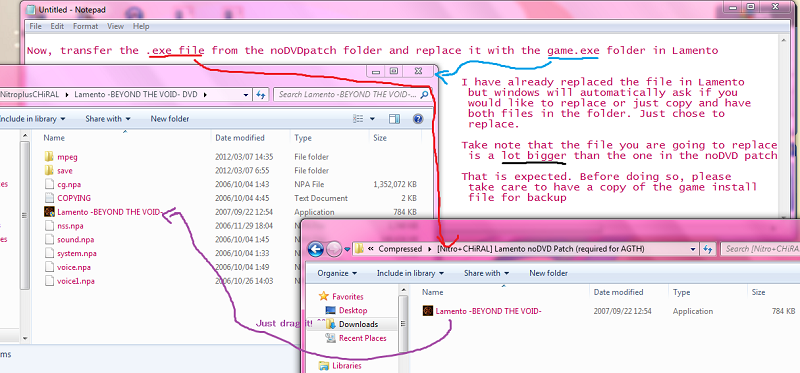800x373 pixels.
Task: Open the File menu in Notepad
Action: point(35,26)
